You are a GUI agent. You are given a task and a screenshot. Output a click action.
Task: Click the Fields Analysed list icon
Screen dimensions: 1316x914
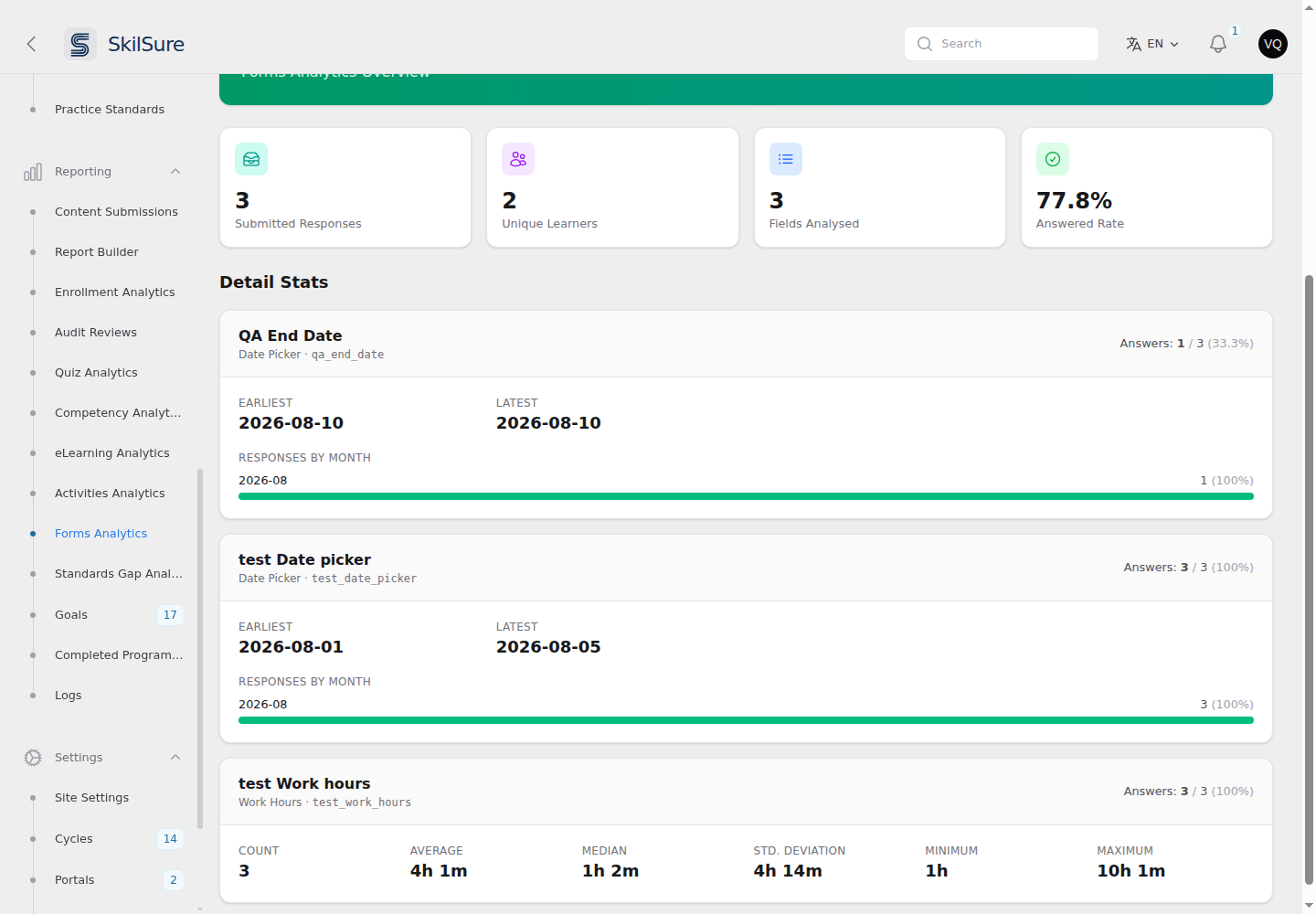786,159
